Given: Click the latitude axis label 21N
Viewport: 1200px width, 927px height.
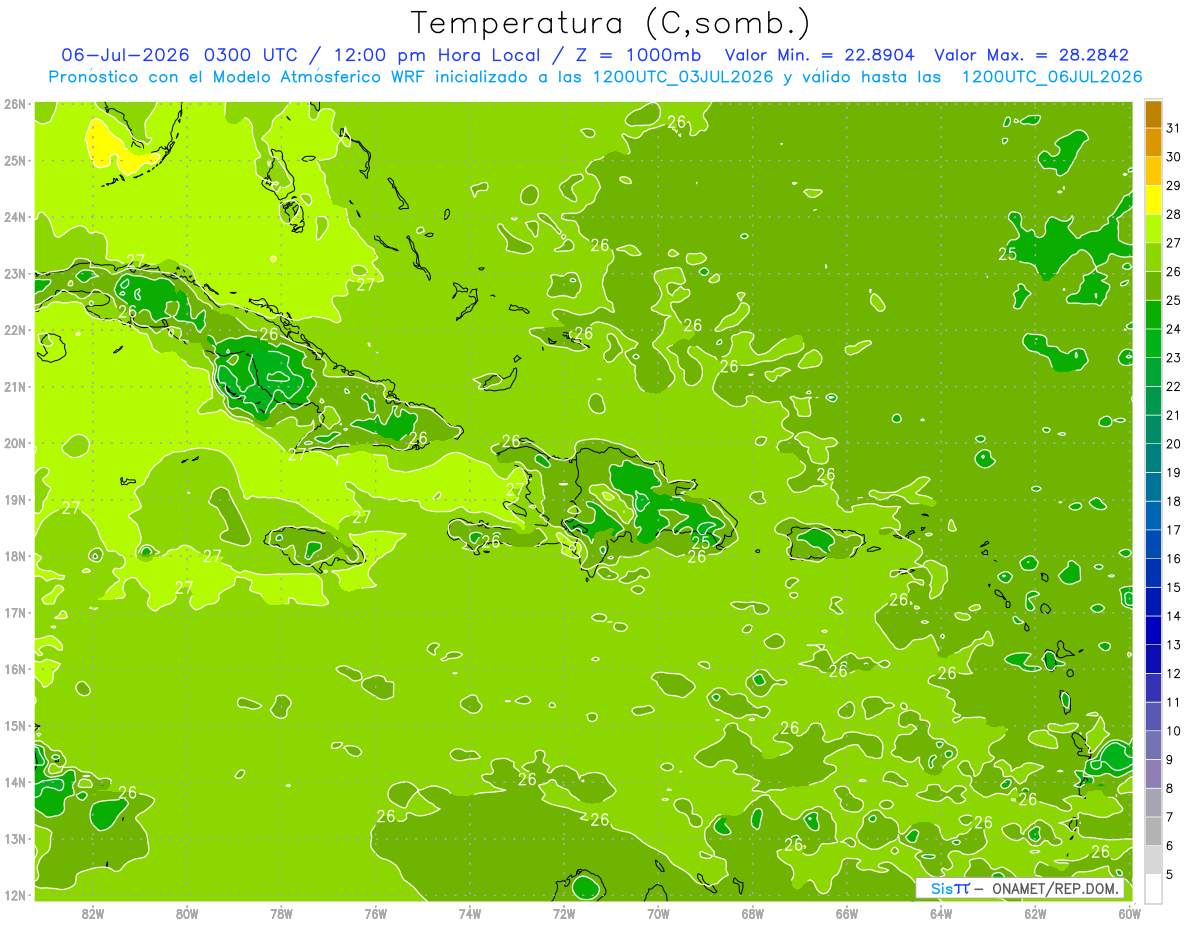Looking at the screenshot, I should pos(15,386).
